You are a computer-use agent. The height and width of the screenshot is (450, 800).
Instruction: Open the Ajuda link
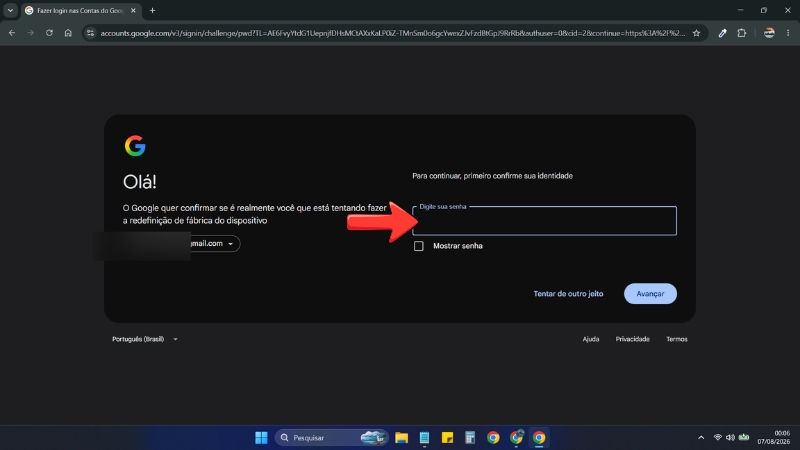click(x=590, y=339)
